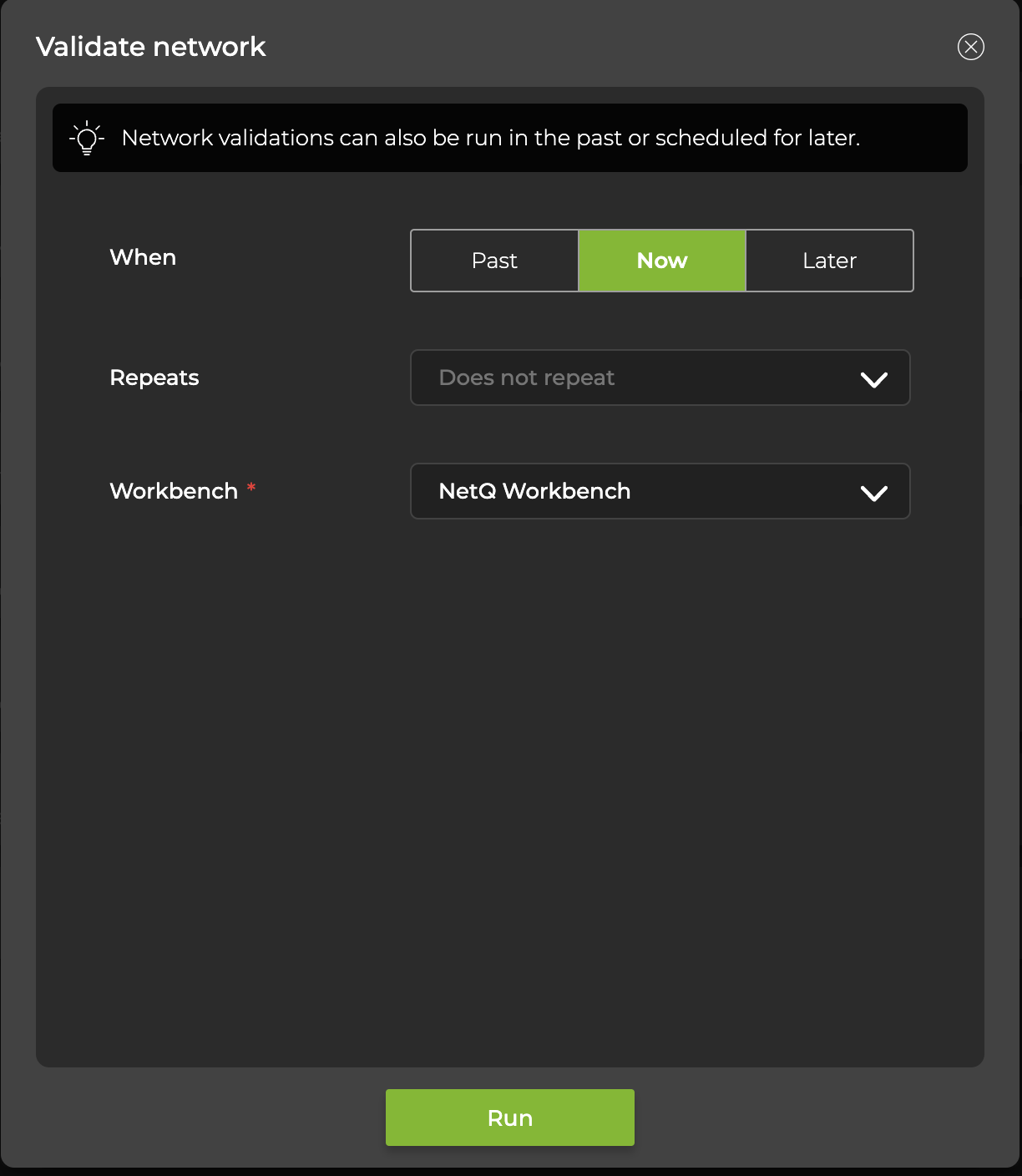The image size is (1022, 1176).
Task: Click the 'Does not repeat' placeholder text
Action: coord(526,378)
